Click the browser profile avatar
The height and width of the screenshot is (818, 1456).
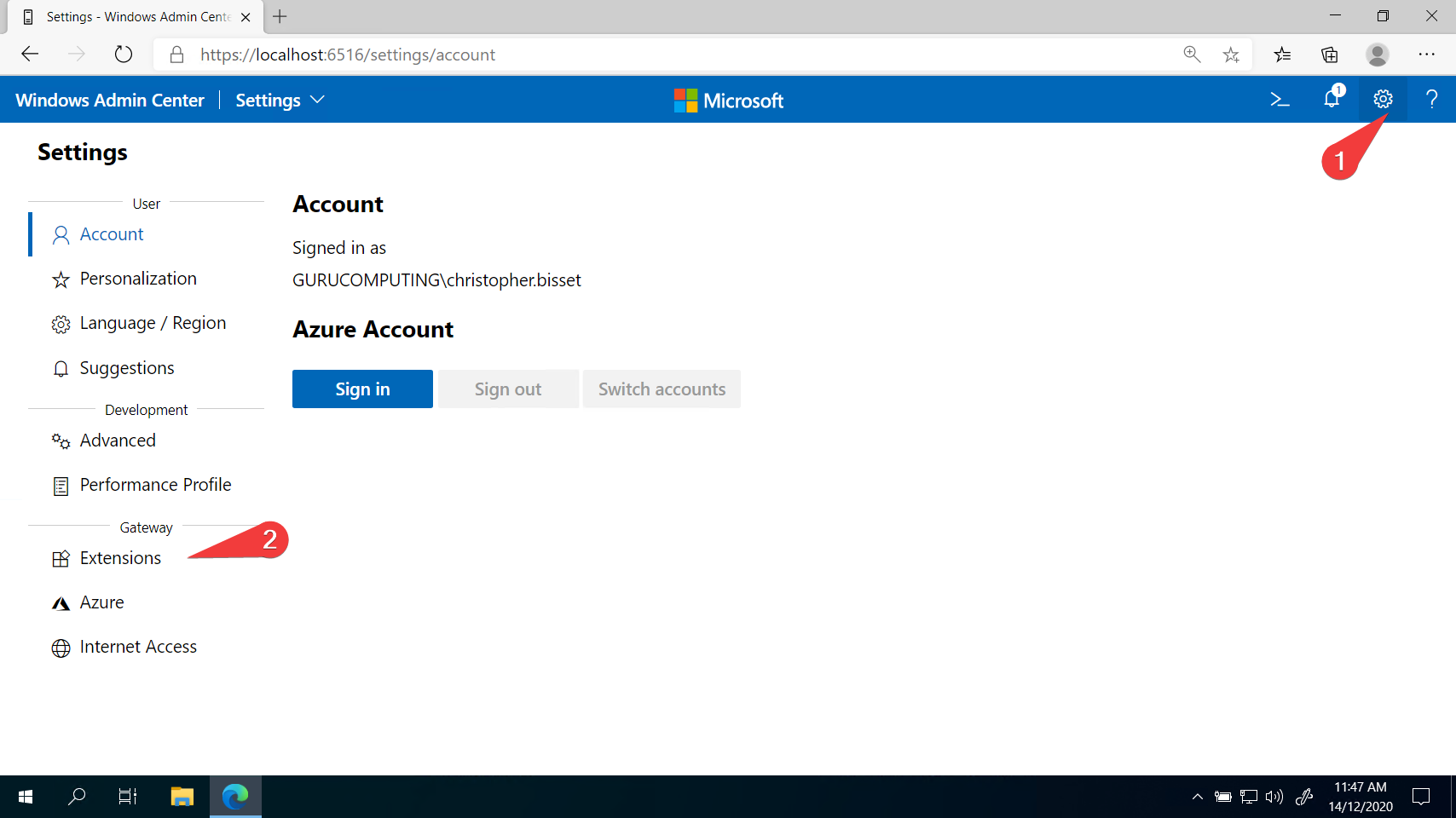pyautogui.click(x=1378, y=55)
